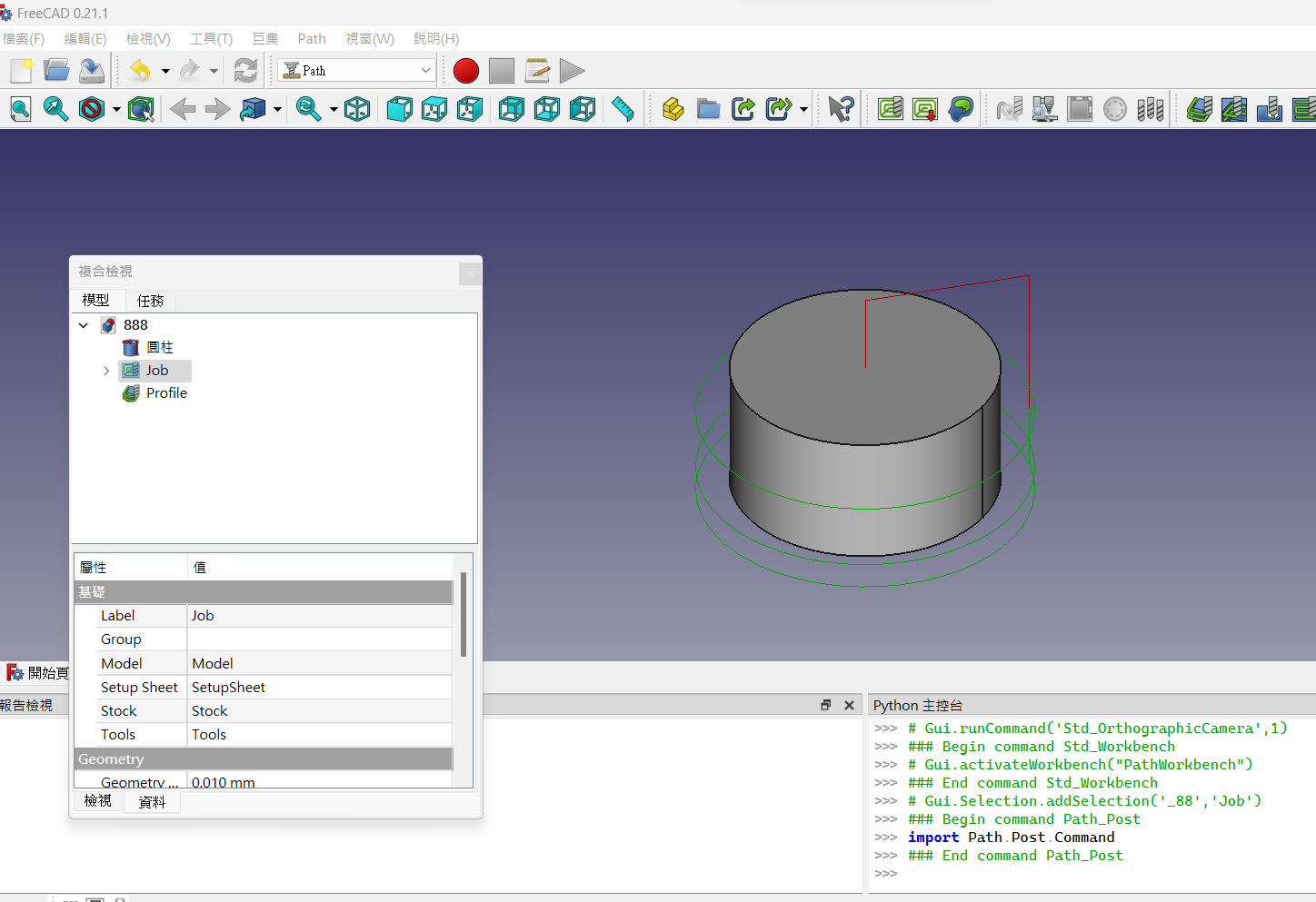Open the Post Process export tool
This screenshot has width=1316, height=902.
[x=925, y=109]
